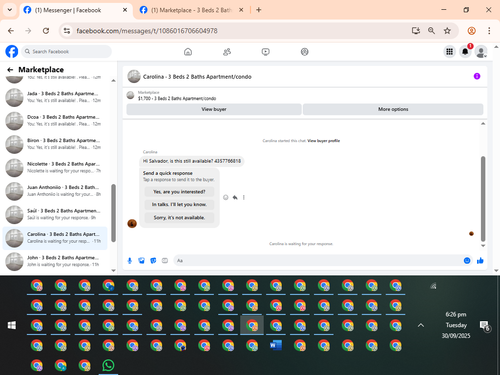Select the Carolina conversation in the list
This screenshot has width=500, height=375.
[x=55, y=238]
